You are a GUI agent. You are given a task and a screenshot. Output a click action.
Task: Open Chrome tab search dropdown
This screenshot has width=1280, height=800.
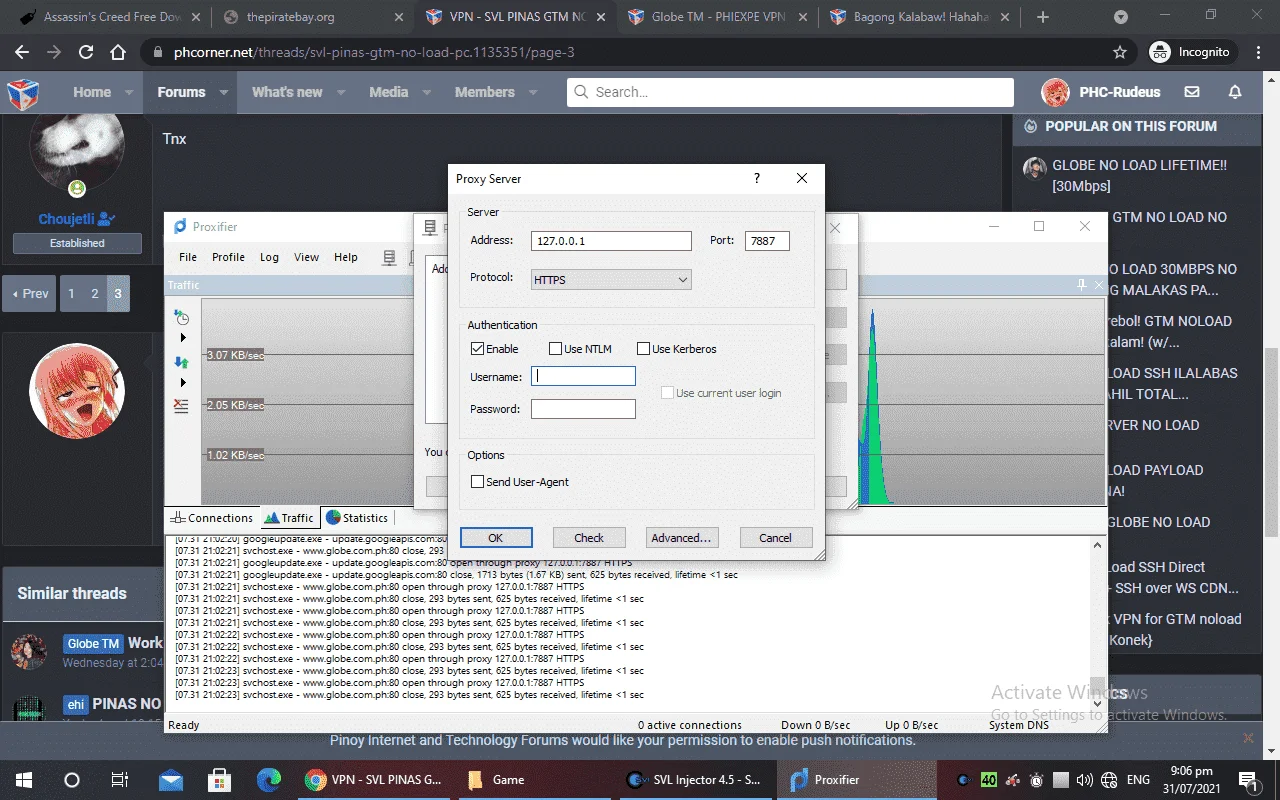[1121, 17]
